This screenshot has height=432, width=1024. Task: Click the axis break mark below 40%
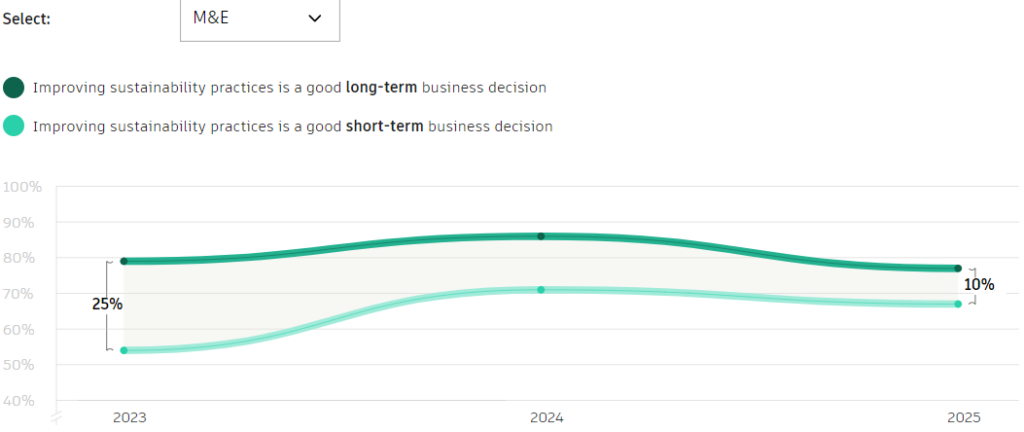click(56, 416)
